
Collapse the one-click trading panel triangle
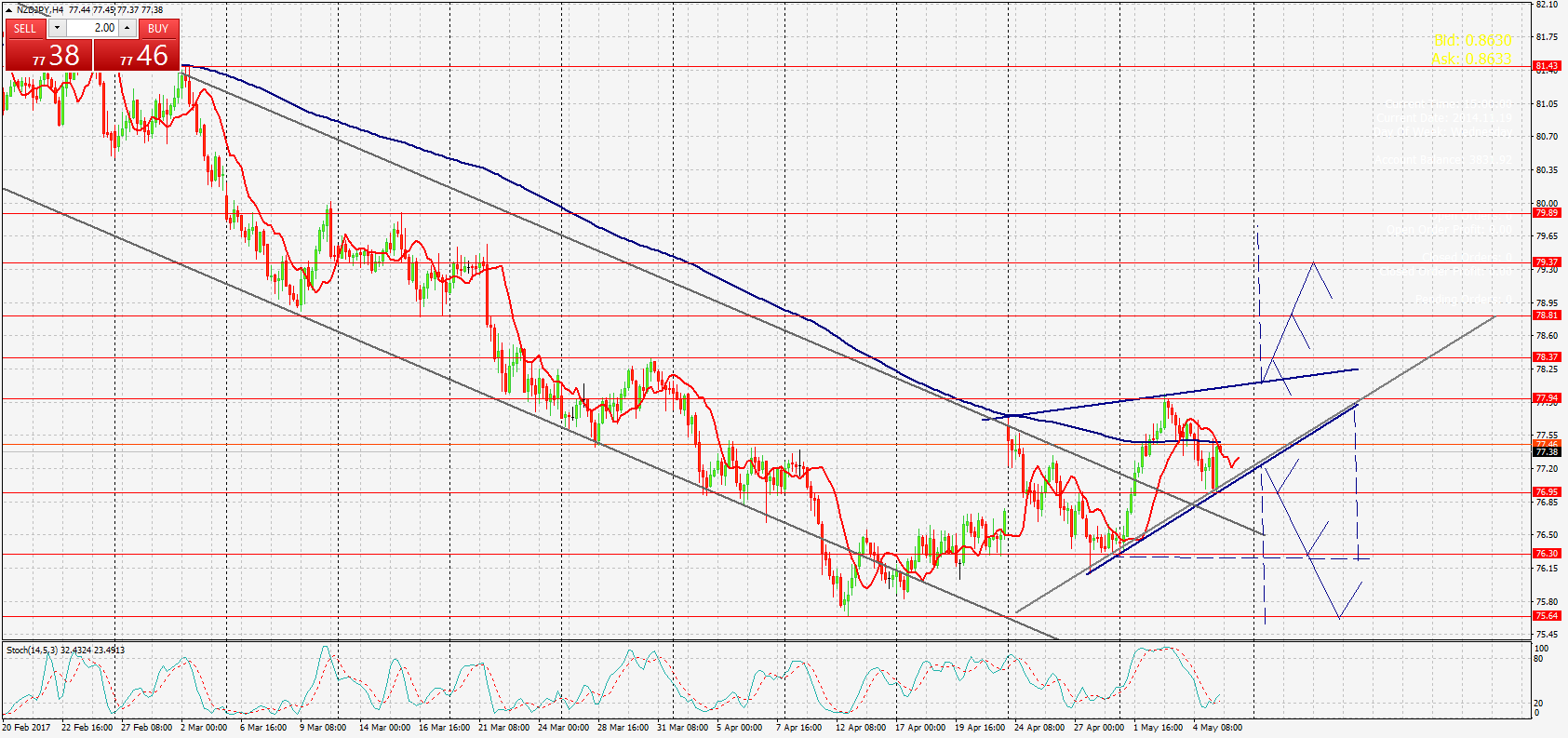pos(8,9)
